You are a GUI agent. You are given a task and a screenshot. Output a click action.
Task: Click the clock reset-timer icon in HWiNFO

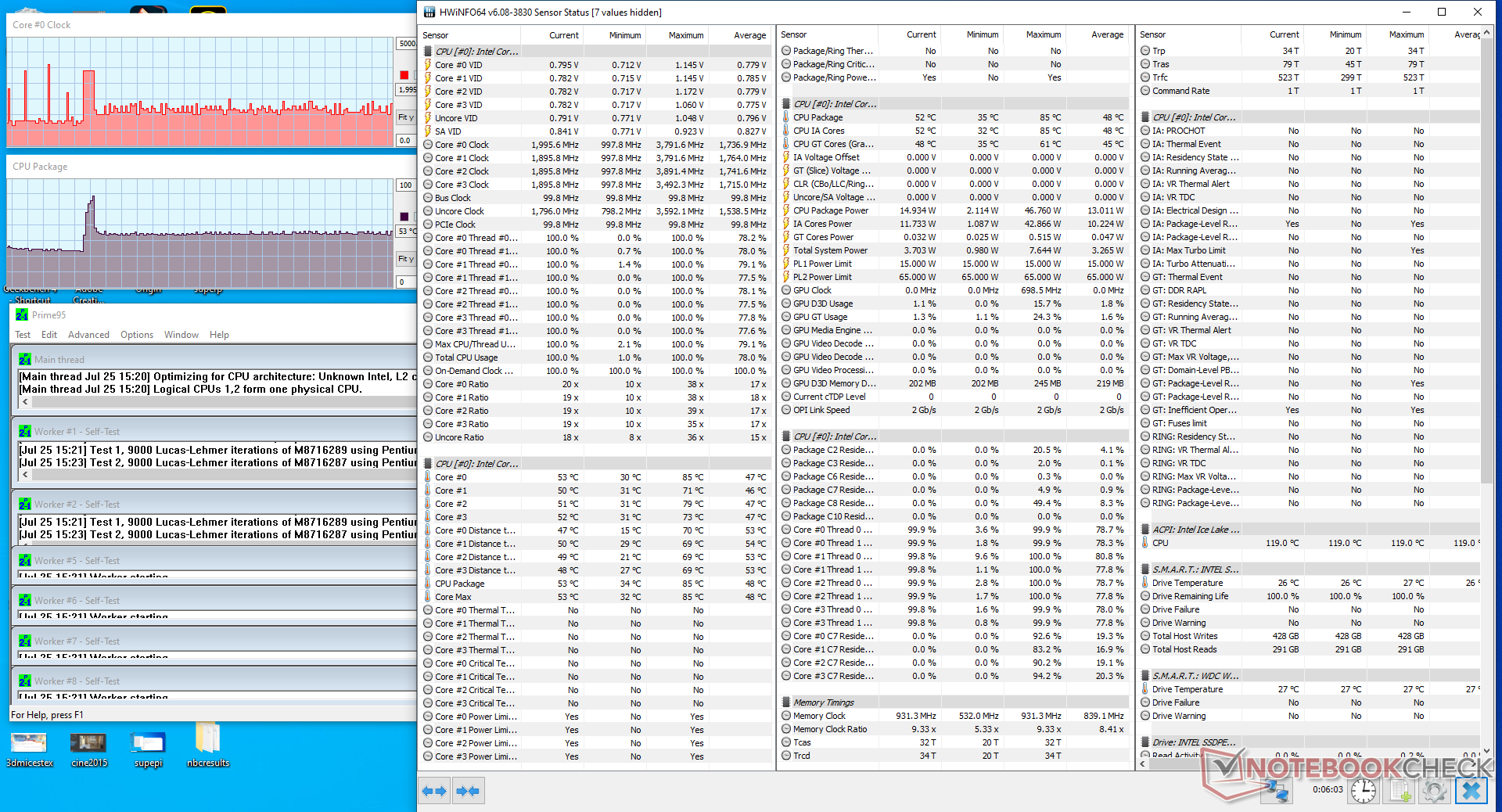(1364, 791)
